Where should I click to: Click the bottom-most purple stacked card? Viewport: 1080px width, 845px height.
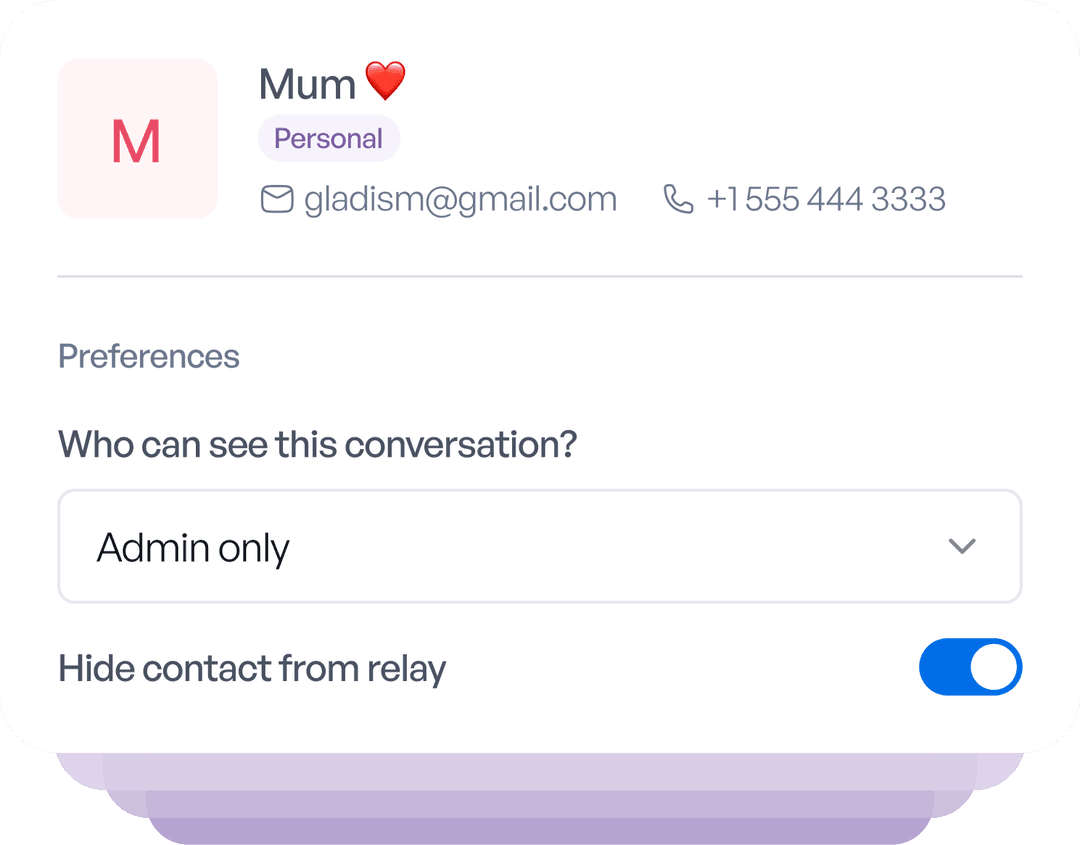pyautogui.click(x=540, y=831)
